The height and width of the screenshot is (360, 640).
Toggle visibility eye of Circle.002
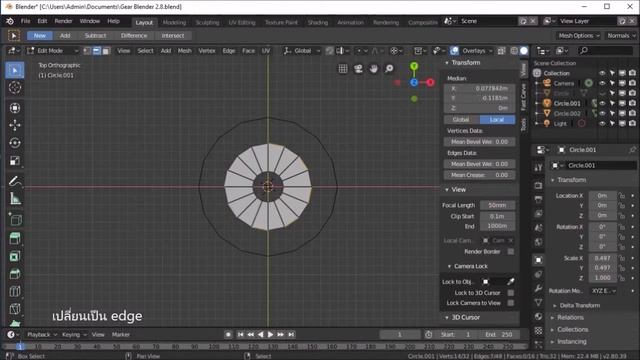click(602, 113)
